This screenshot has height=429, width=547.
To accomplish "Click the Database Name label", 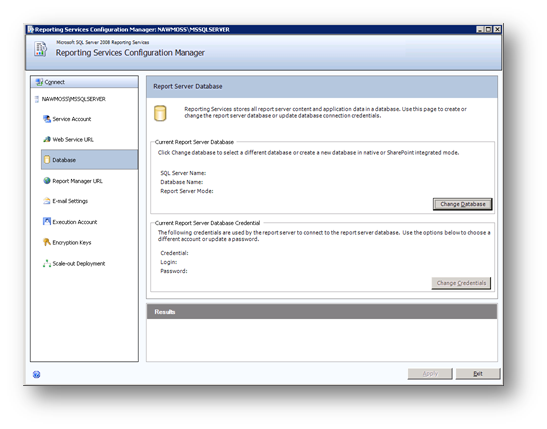I will [182, 182].
